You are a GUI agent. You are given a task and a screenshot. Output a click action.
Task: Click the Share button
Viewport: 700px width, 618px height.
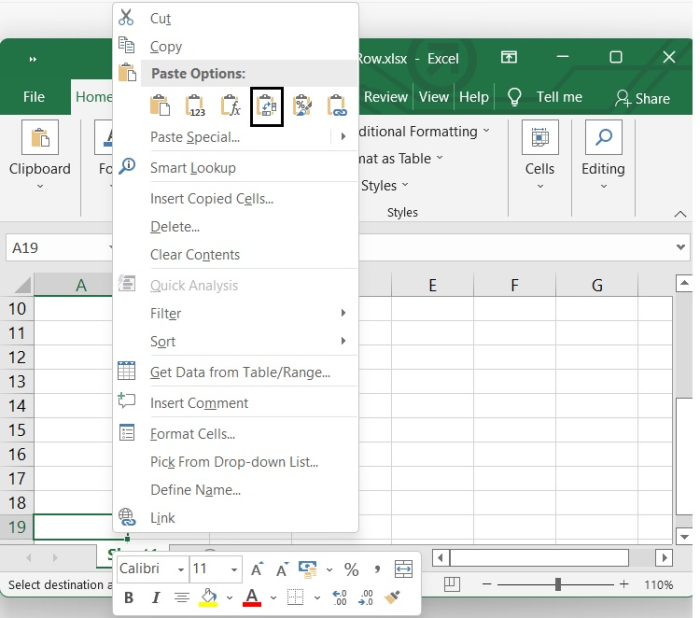(x=642, y=98)
